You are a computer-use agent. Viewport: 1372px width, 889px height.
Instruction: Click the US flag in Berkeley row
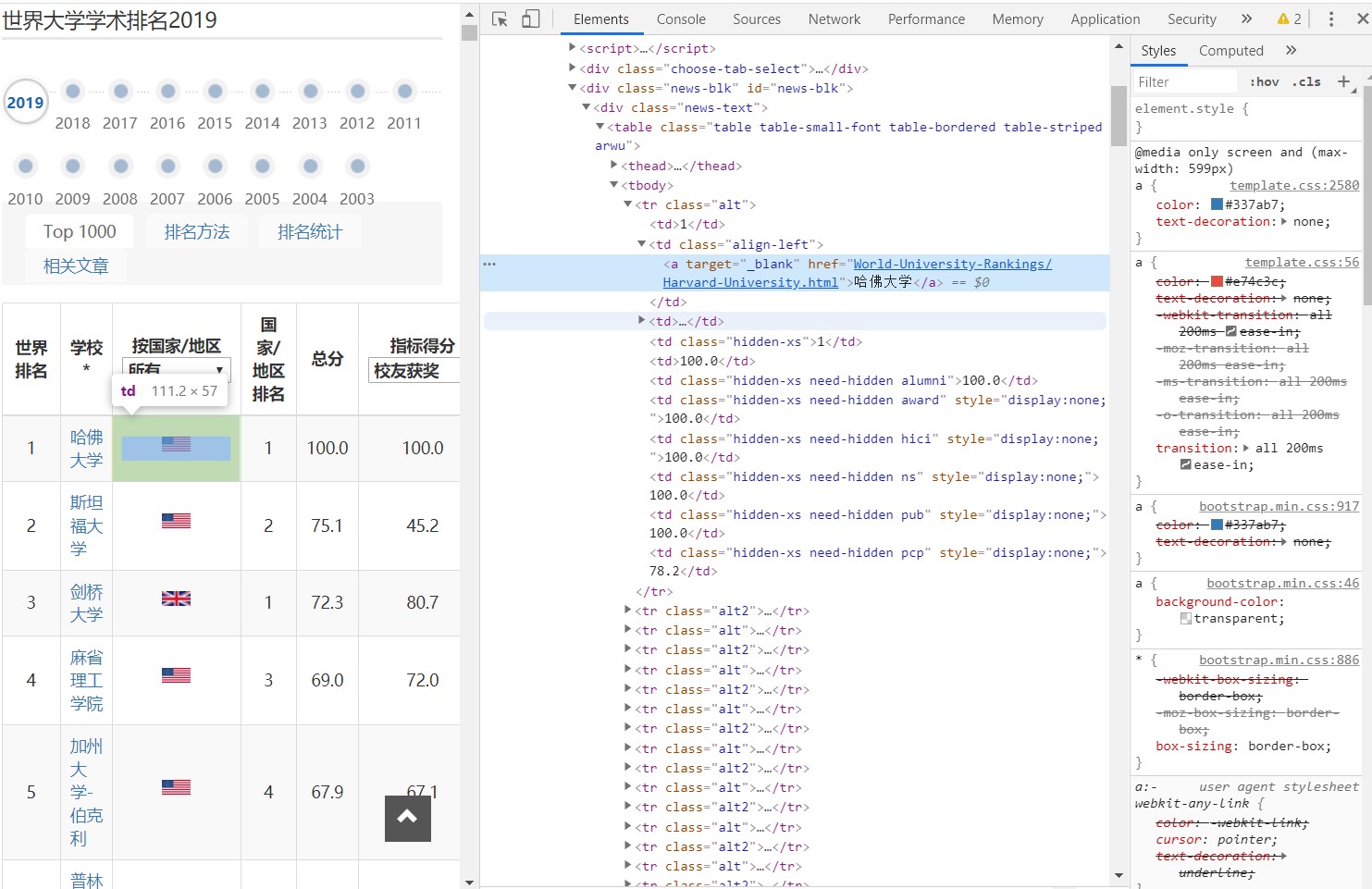tap(176, 787)
